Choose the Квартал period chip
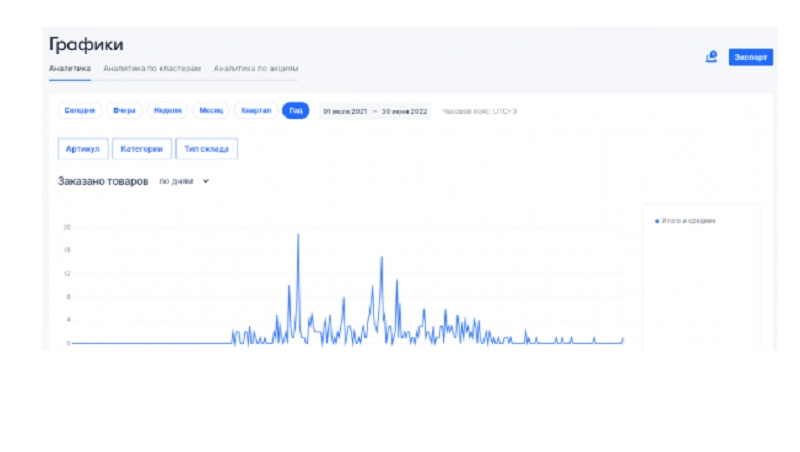 254,110
